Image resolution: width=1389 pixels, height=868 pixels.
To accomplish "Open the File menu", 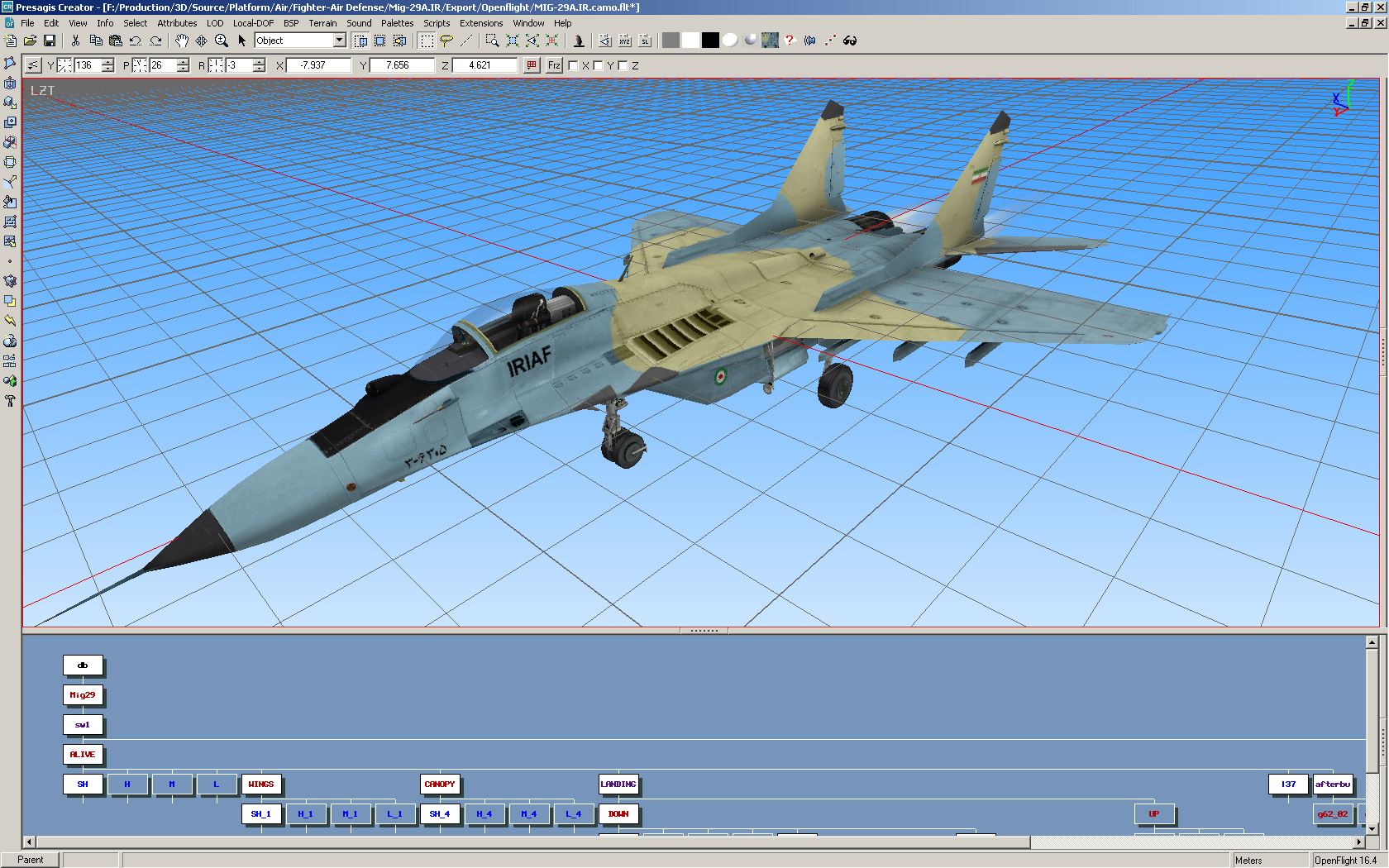I will point(27,23).
